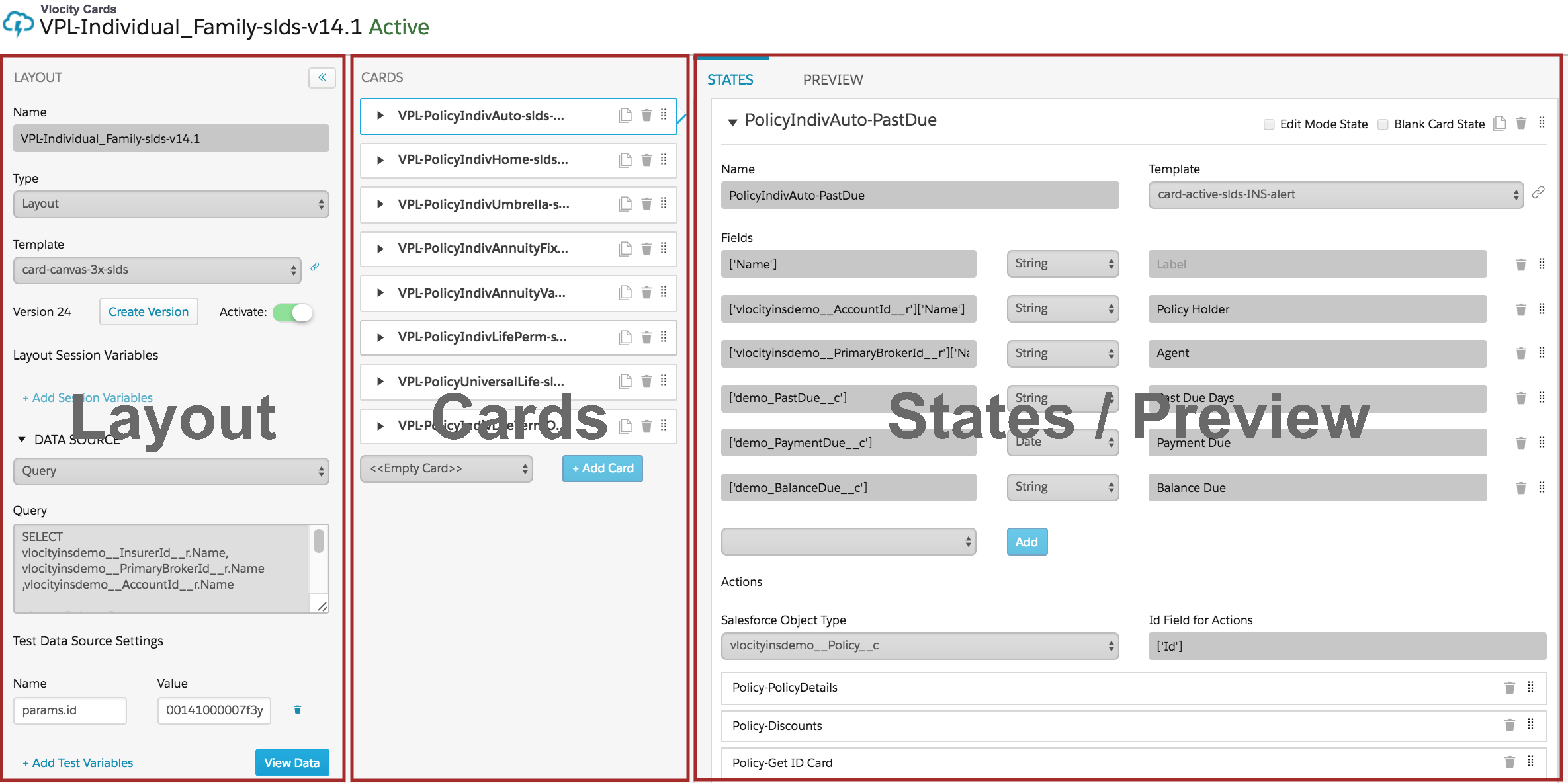Expand the VPL-PolicyIndivHome card
Image resolution: width=1568 pixels, height=783 pixels.
(x=380, y=160)
